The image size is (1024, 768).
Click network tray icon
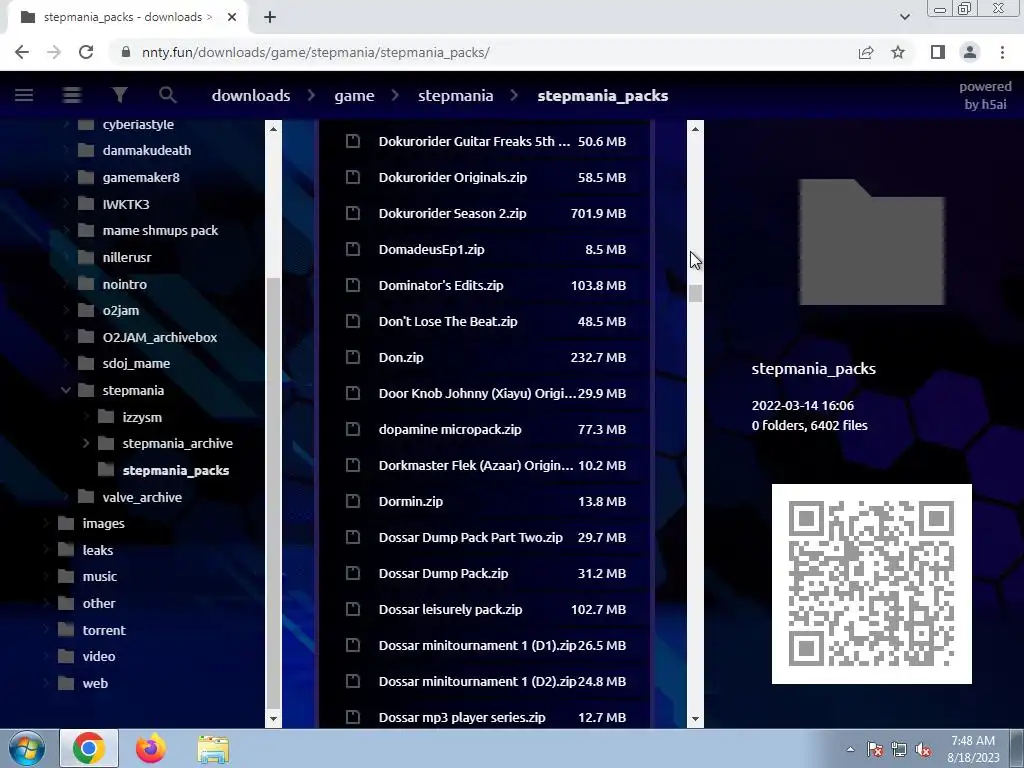[x=899, y=750]
